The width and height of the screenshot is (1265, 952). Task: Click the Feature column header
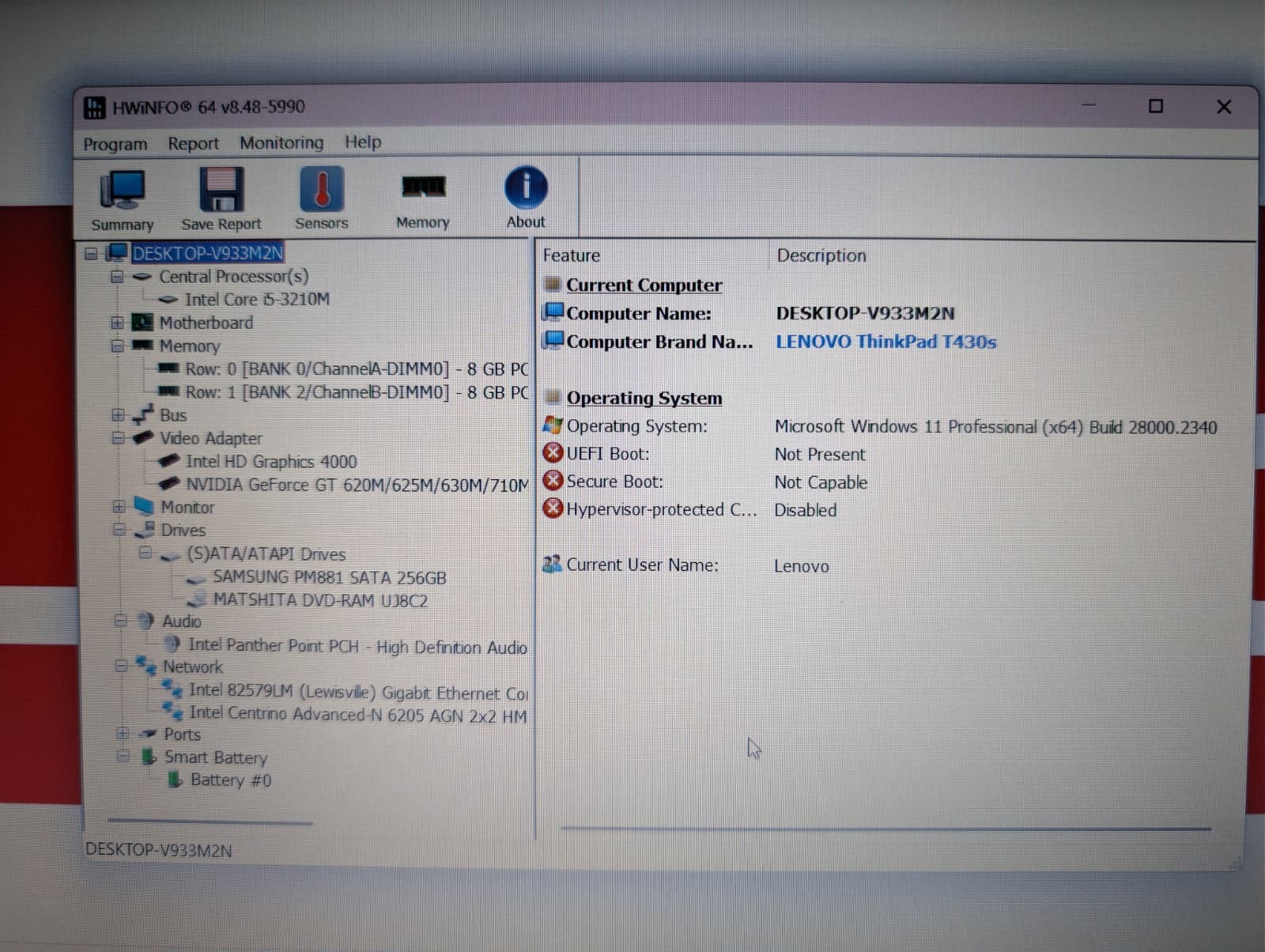(572, 255)
